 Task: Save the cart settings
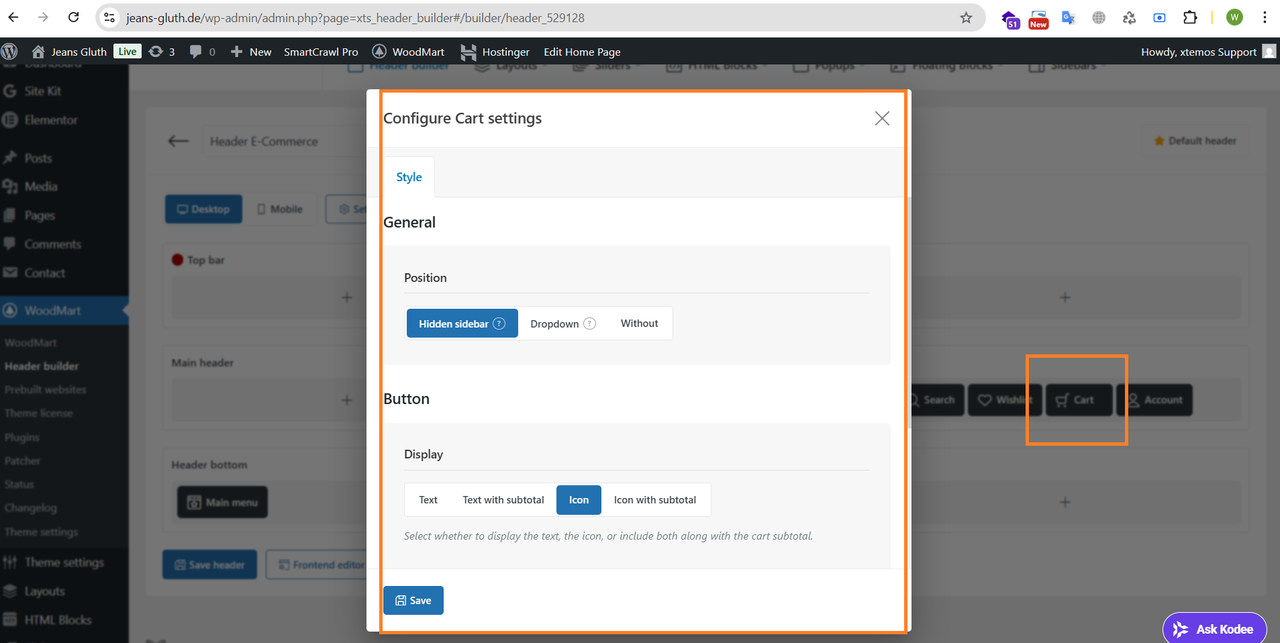(x=413, y=600)
